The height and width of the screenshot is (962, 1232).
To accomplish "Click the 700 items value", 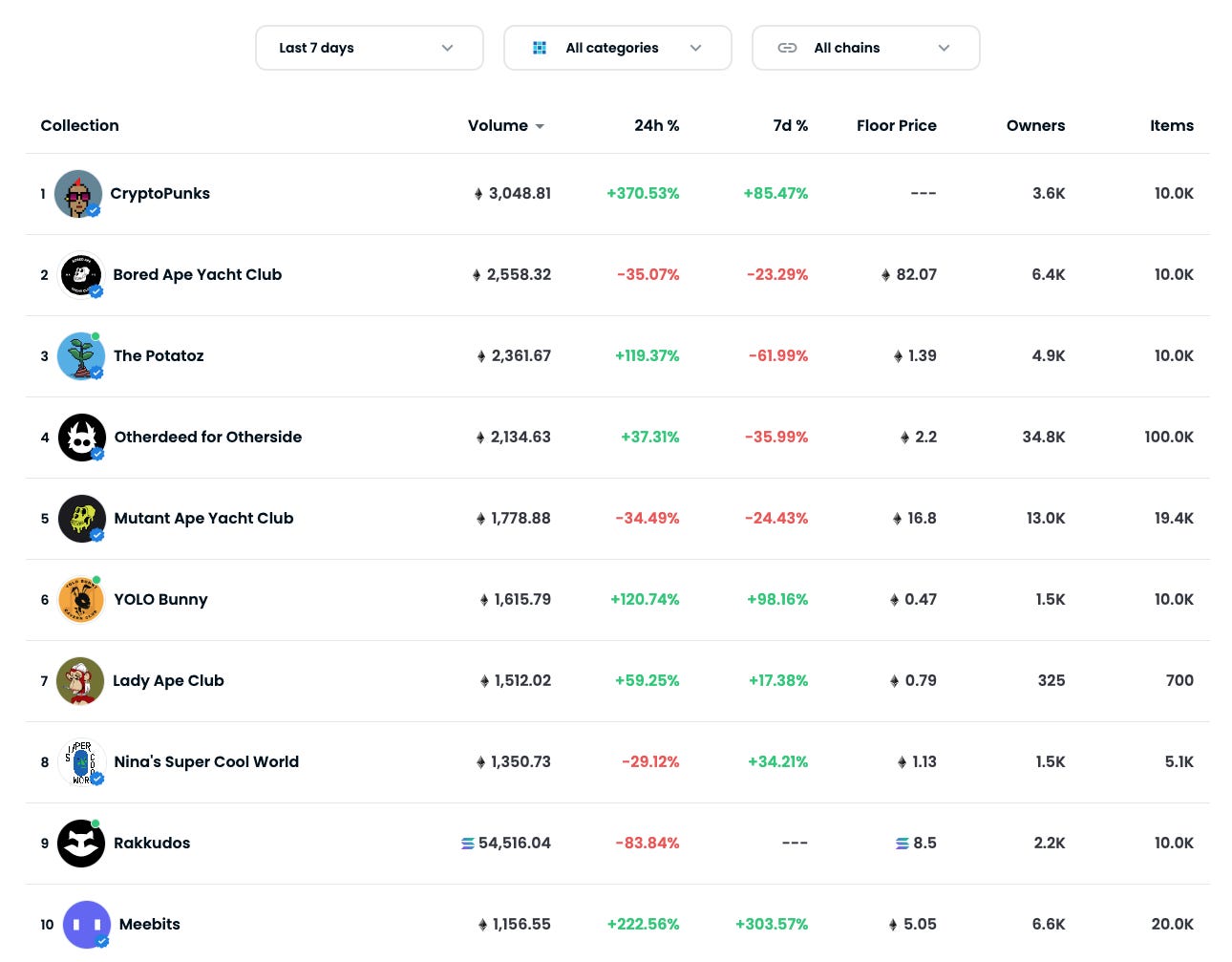I will click(1179, 680).
